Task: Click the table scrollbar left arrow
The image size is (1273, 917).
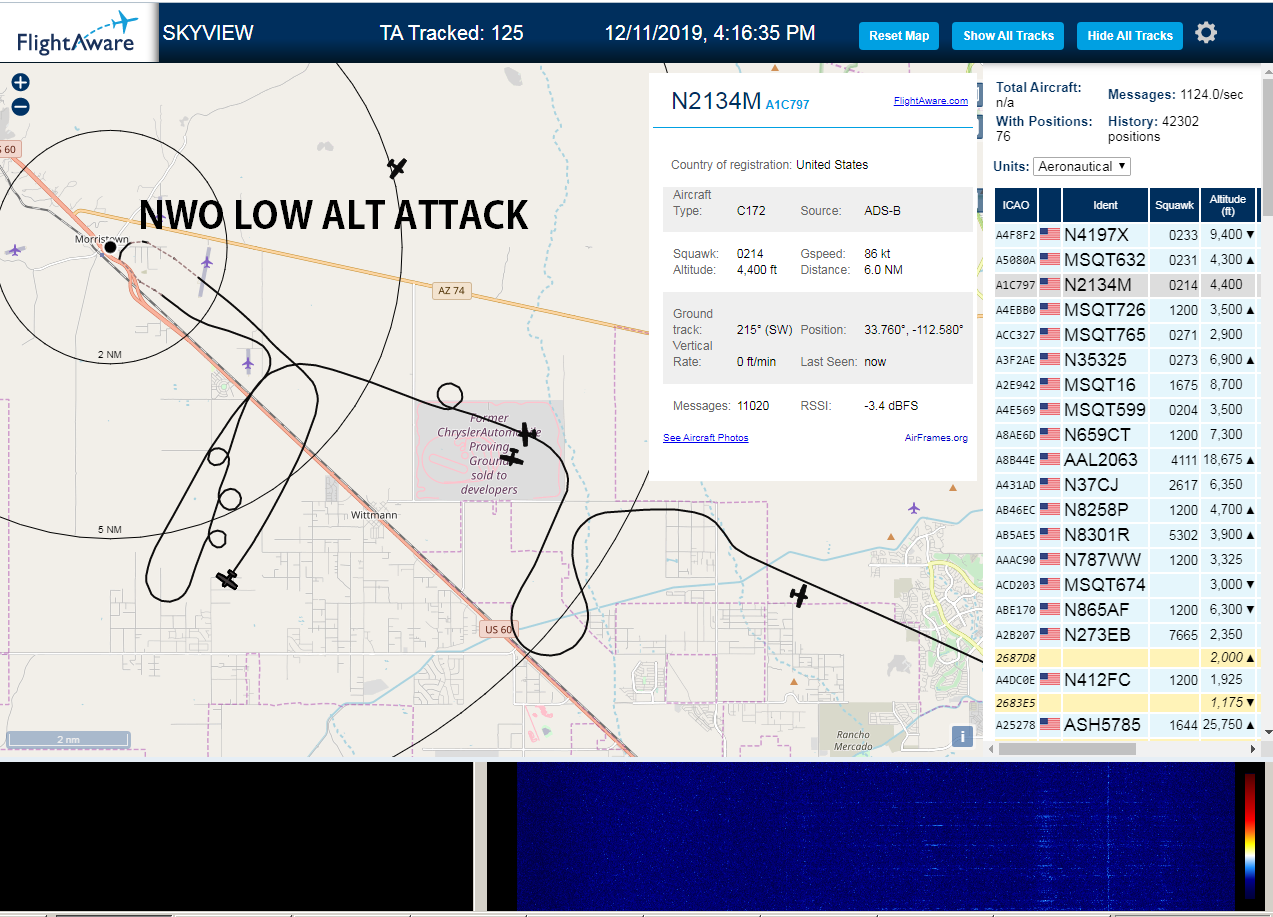Action: pos(992,749)
